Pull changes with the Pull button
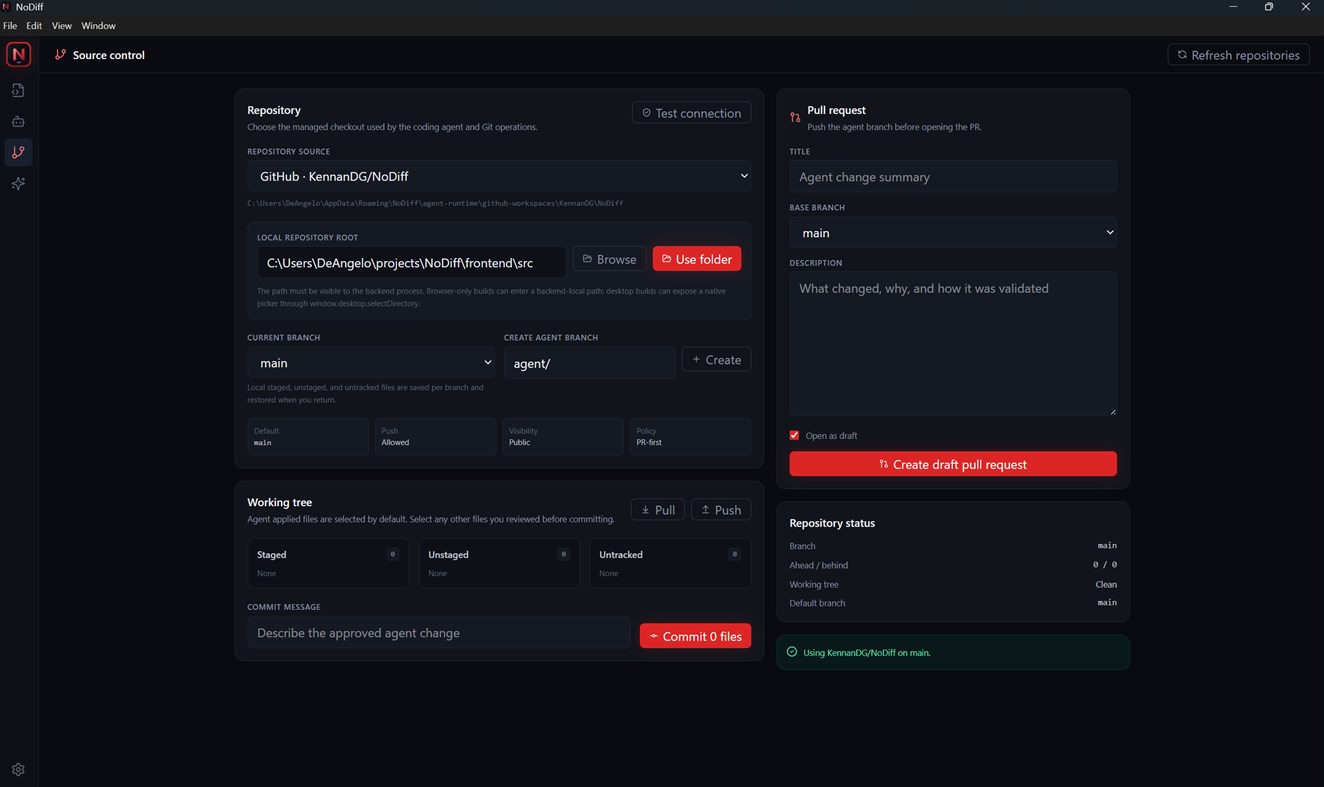Viewport: 1324px width, 787px height. (657, 510)
